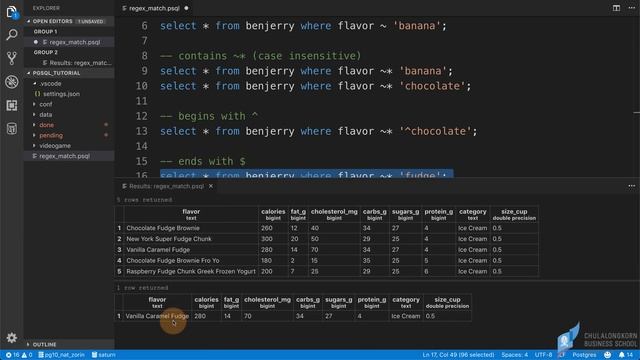The width and height of the screenshot is (640, 360).
Task: Click the '5 rows returned' label
Action: coord(144,200)
